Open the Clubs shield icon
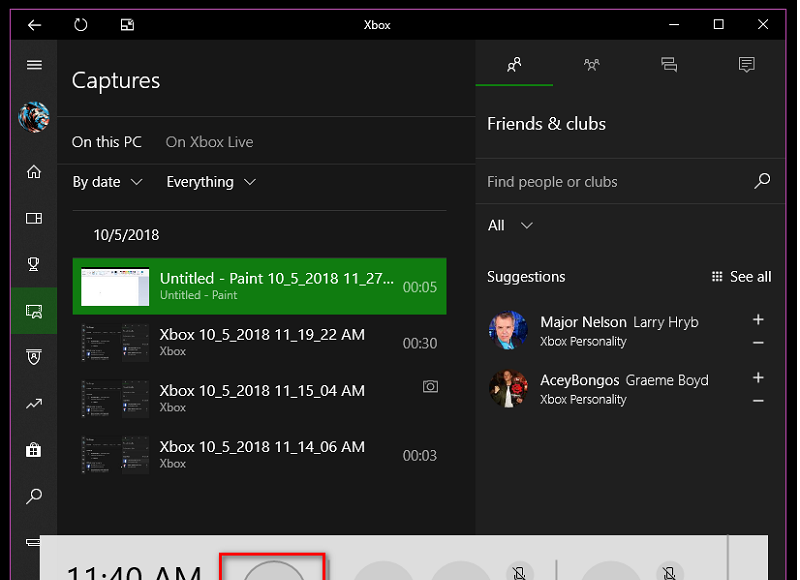 pyautogui.click(x=34, y=357)
